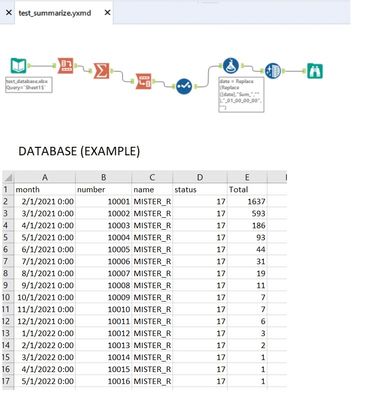Click the cell '12/1/2021 0:00'
Image resolution: width=375 pixels, height=400 pixels.
45,321
